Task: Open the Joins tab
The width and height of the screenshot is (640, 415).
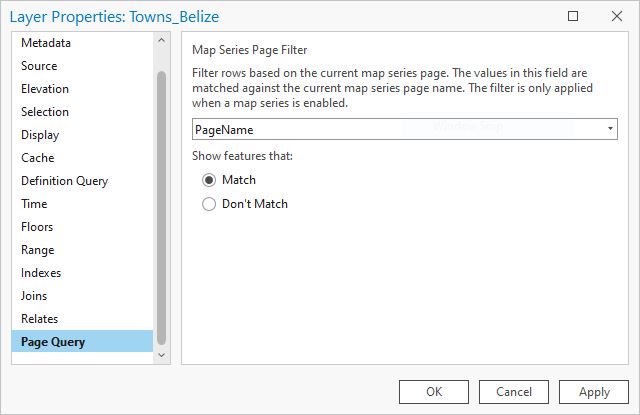Action: (34, 296)
